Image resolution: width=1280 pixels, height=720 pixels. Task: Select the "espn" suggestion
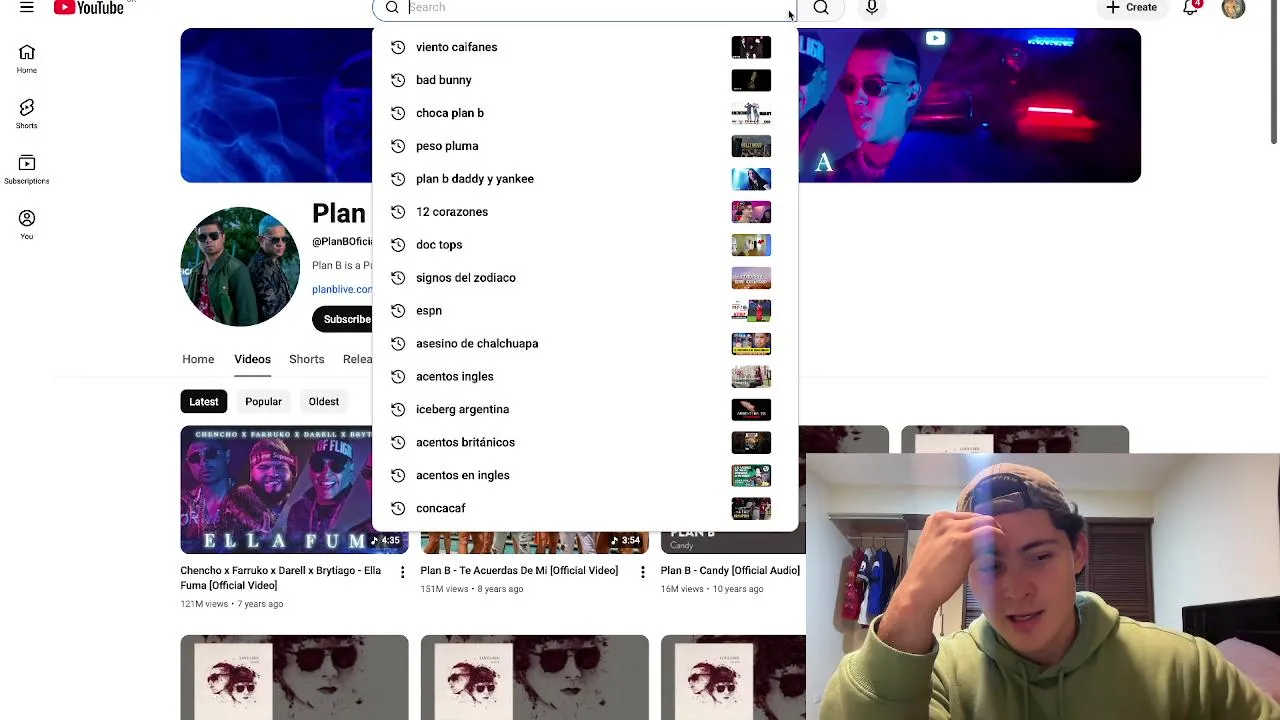coord(585,311)
